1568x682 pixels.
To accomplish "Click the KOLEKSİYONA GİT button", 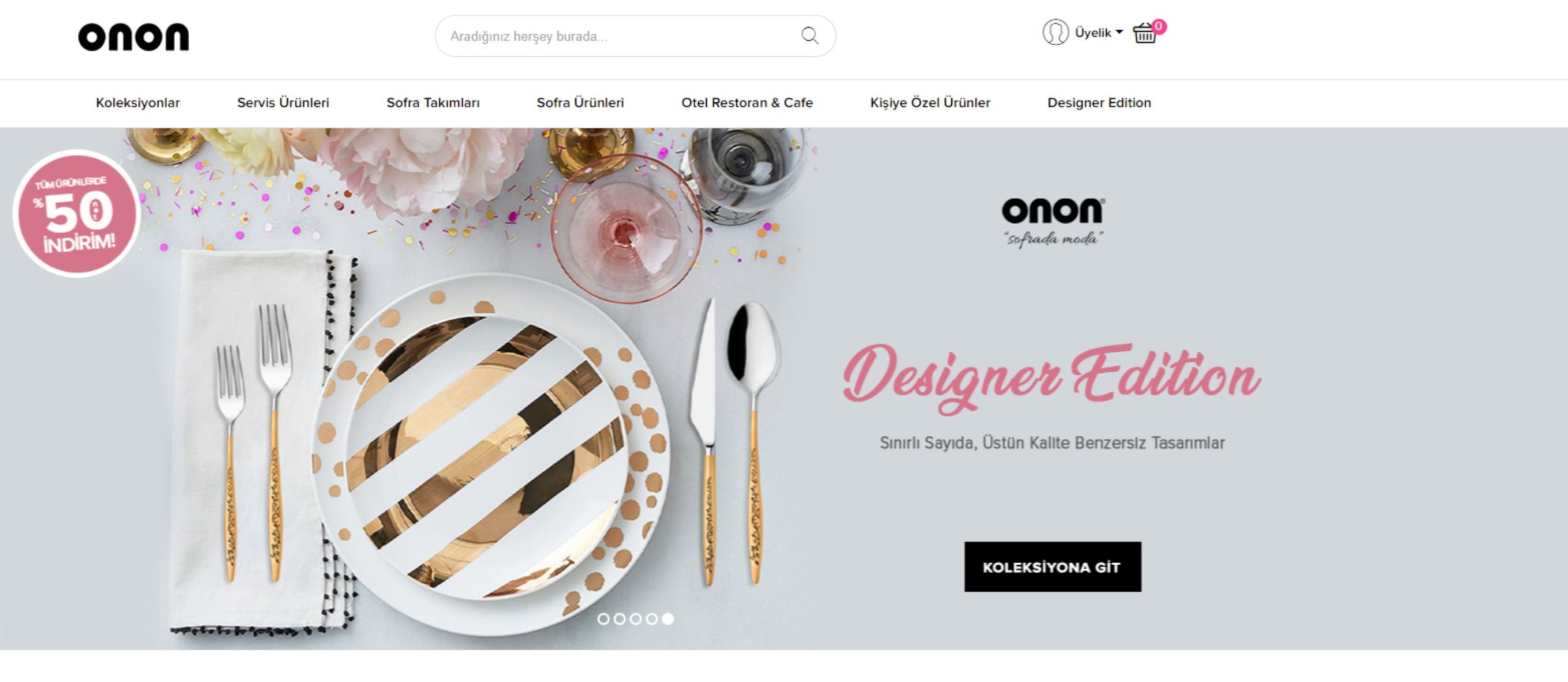I will pos(1053,567).
